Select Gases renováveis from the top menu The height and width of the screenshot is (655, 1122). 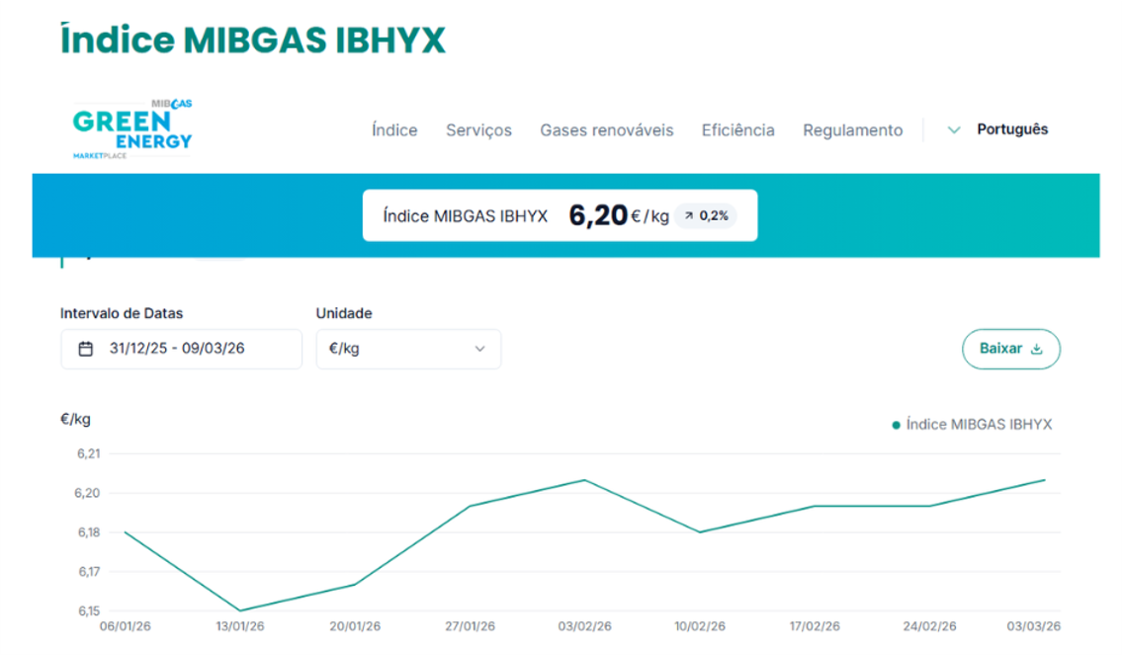tap(606, 130)
